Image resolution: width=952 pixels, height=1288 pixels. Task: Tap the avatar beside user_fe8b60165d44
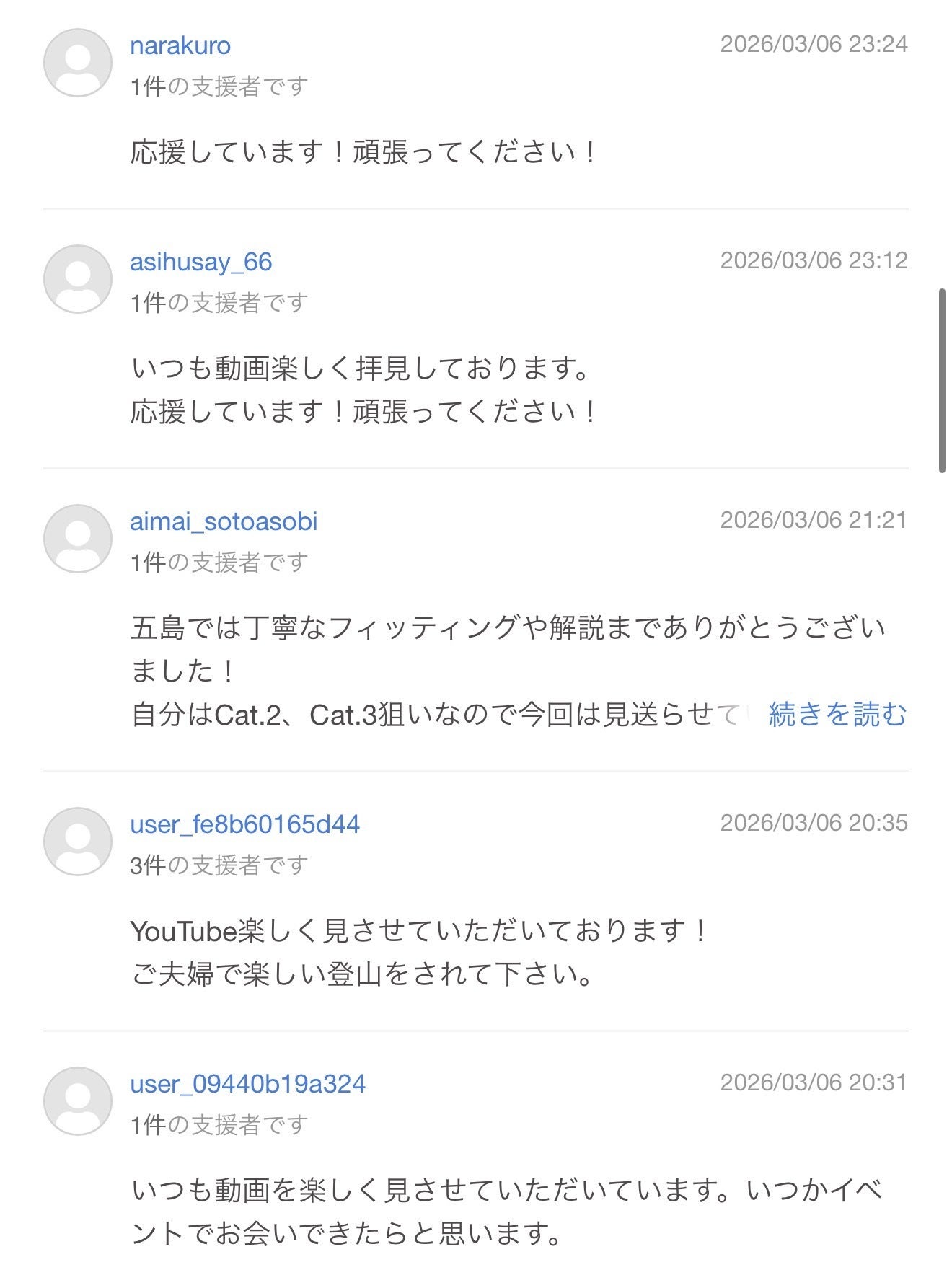coord(78,842)
